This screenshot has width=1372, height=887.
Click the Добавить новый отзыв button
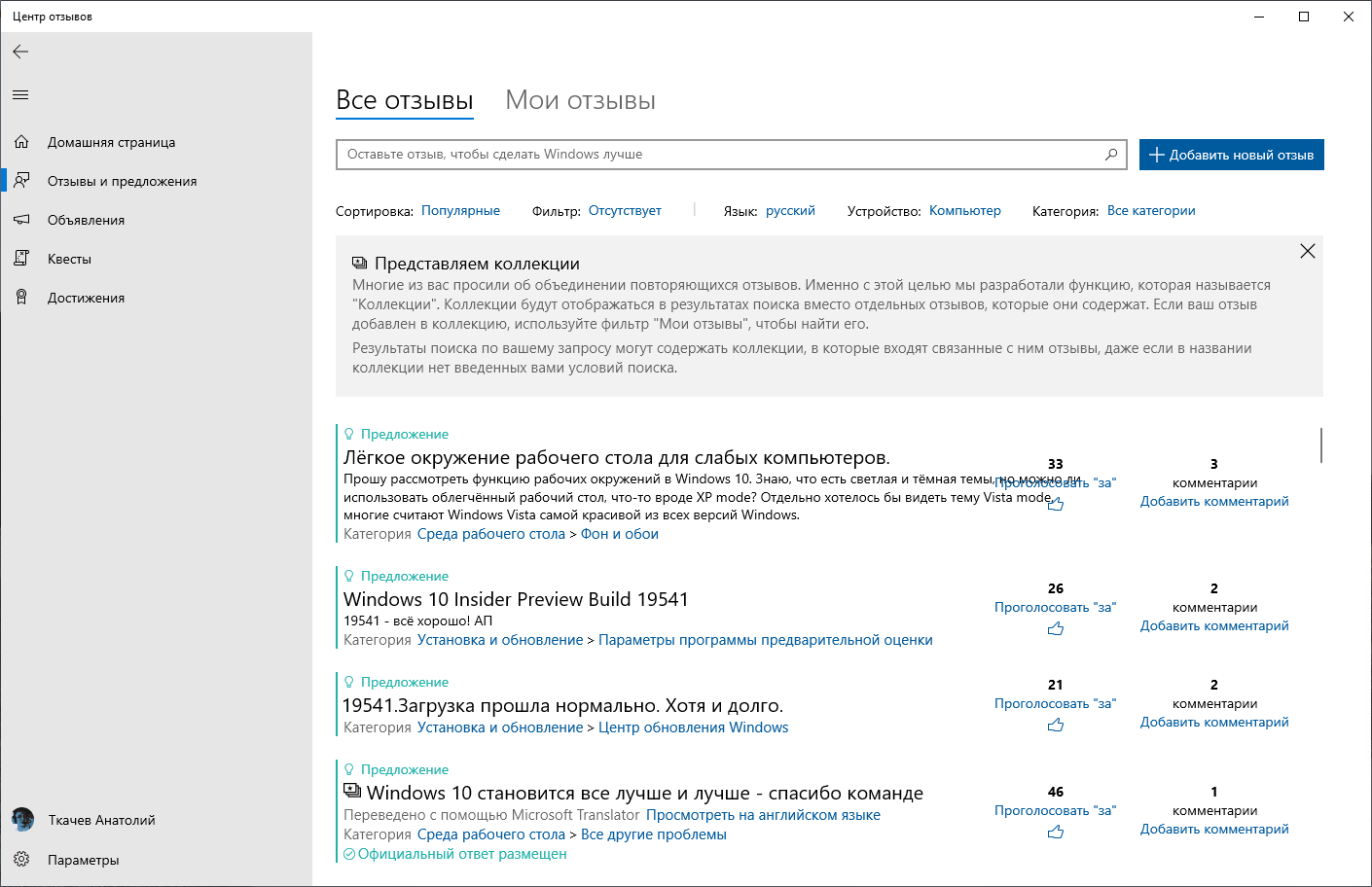pos(1232,155)
